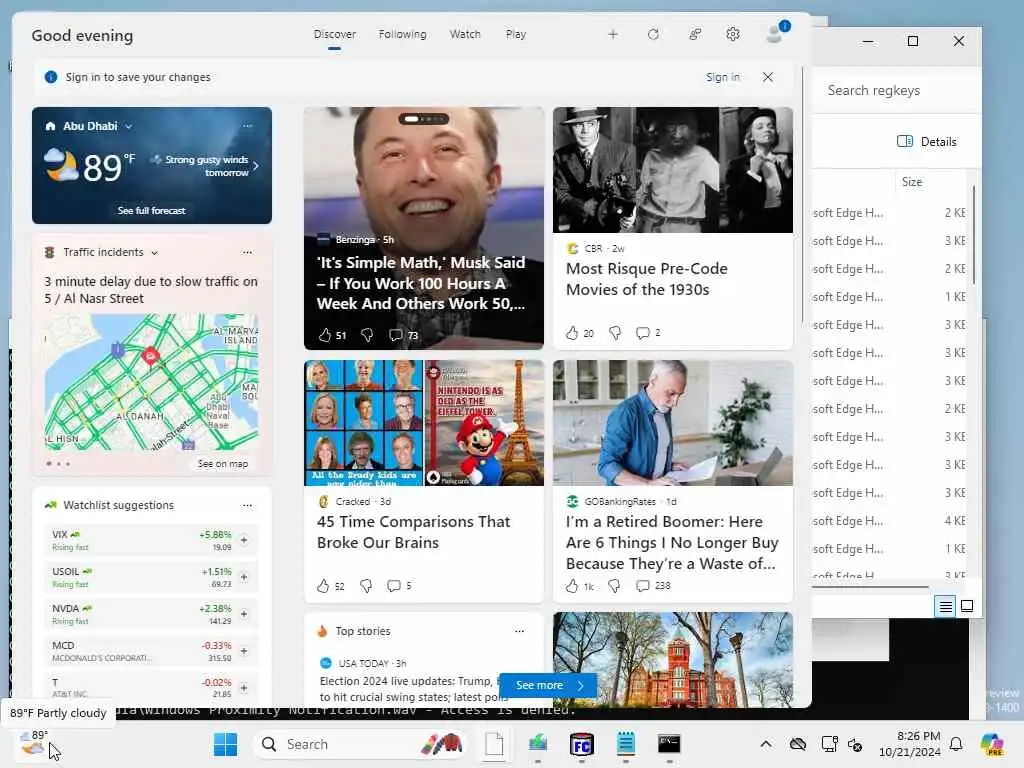
Task: Click the See more button
Action: pos(548,685)
